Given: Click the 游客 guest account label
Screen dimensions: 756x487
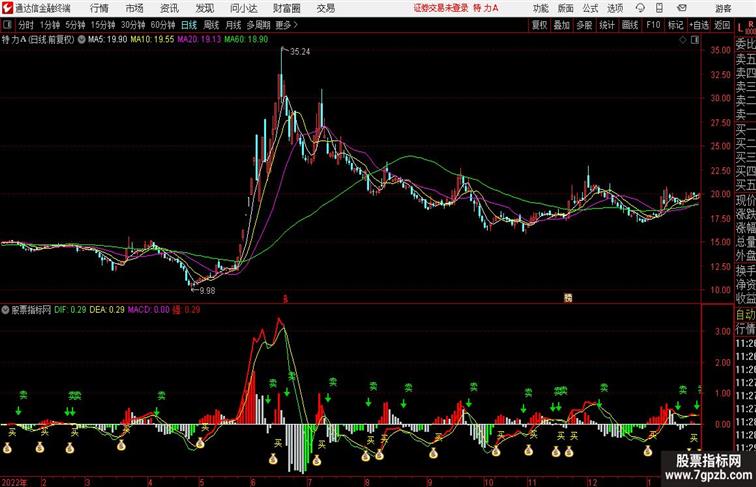Looking at the screenshot, I should [723, 8].
